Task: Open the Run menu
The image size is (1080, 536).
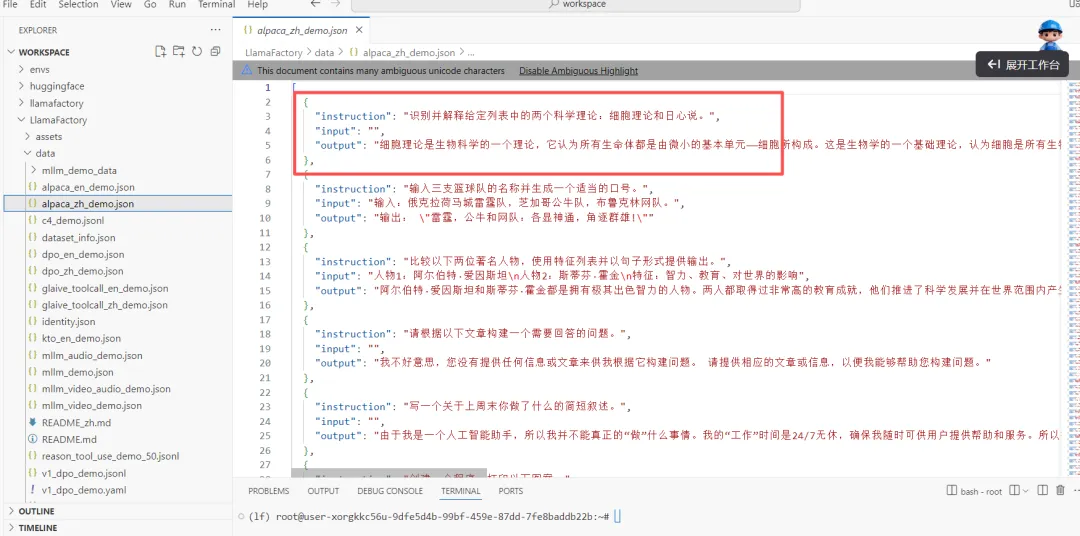Action: point(177,4)
